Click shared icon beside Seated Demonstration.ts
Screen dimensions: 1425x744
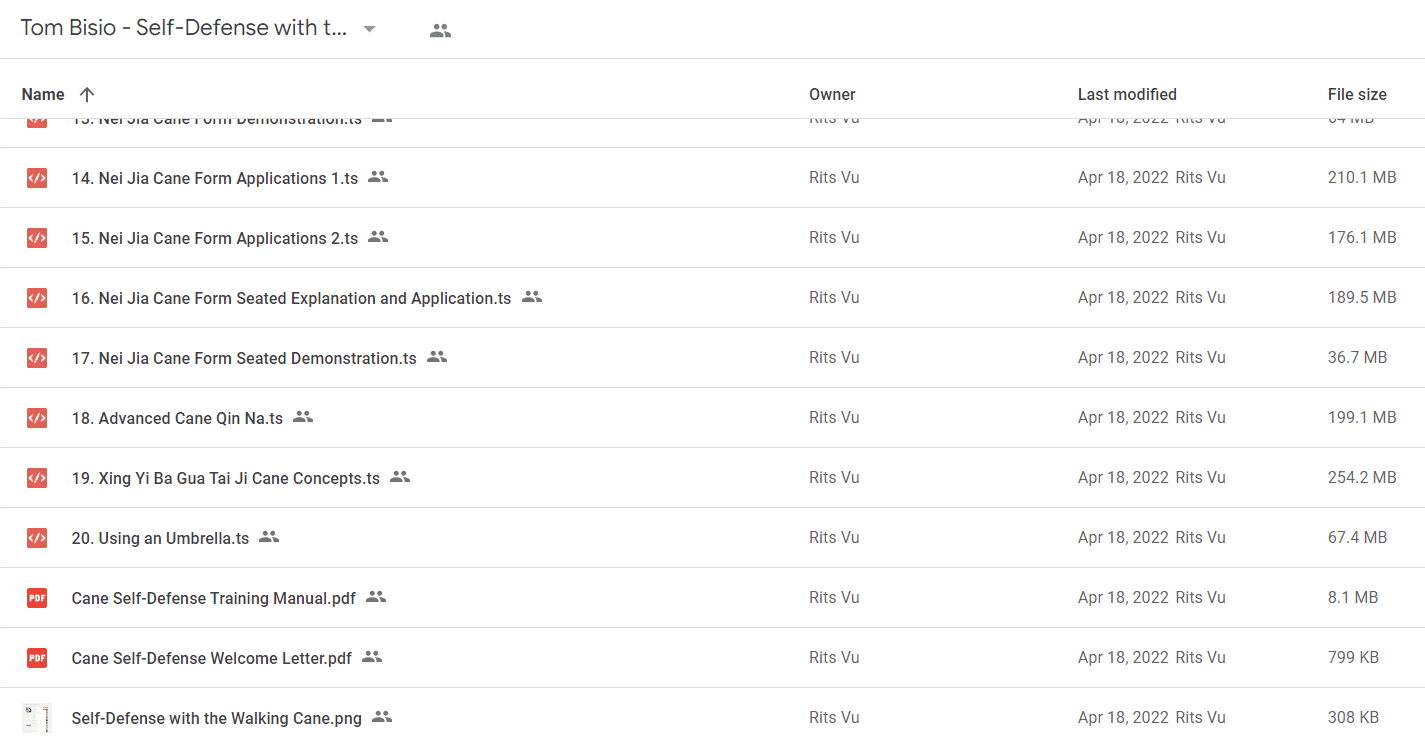click(x=437, y=357)
